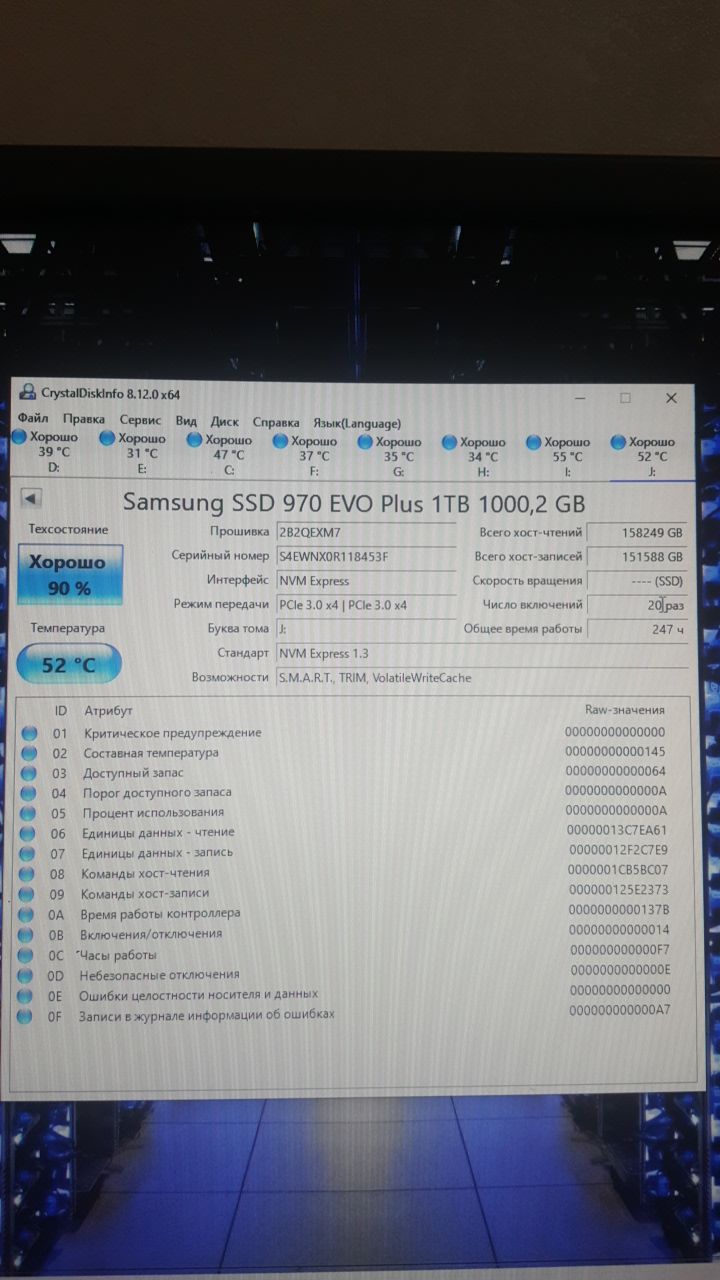Select drive G: at 35 °C
The height and width of the screenshot is (1280, 720).
click(x=390, y=455)
